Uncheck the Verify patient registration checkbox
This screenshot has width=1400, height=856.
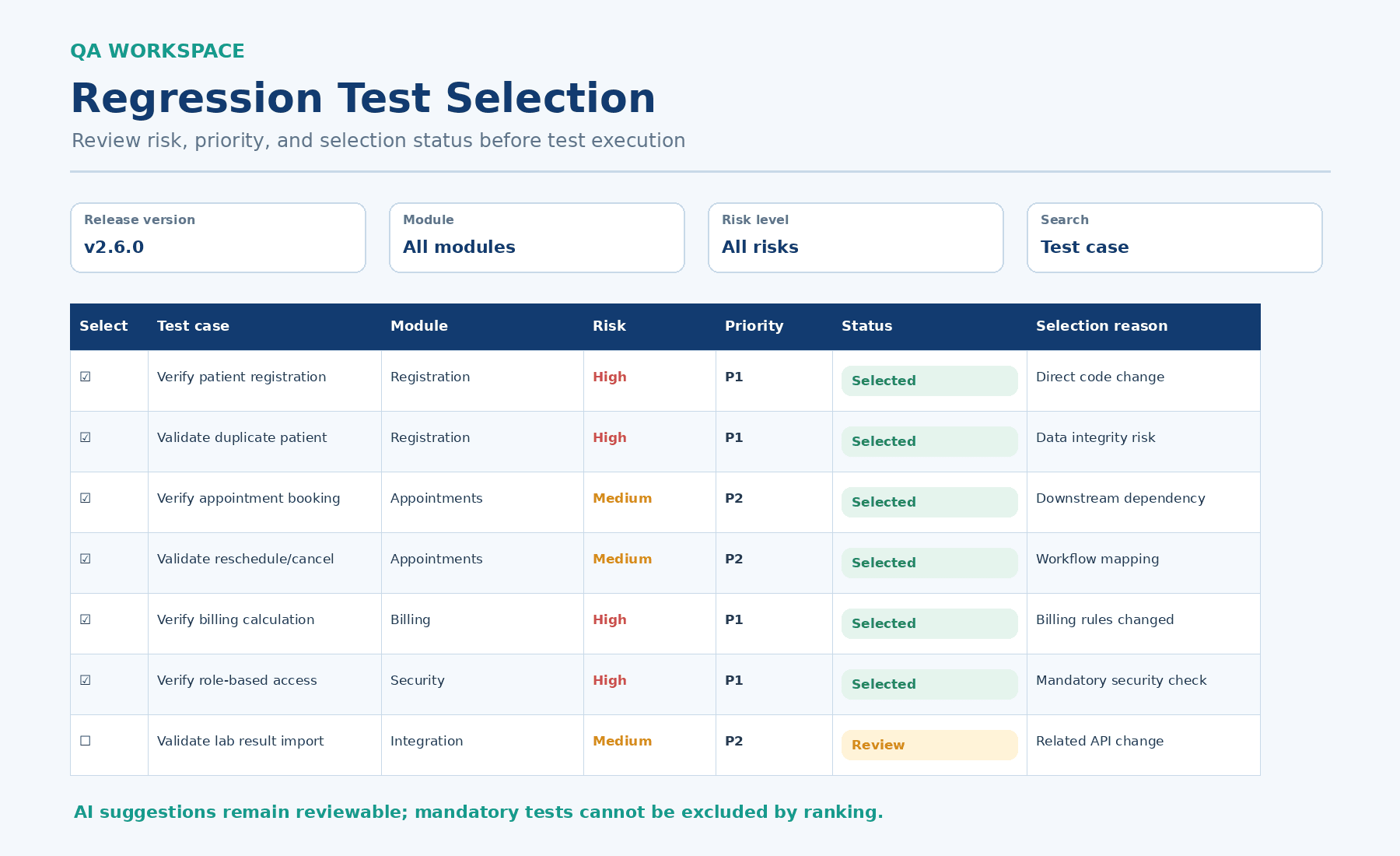[x=86, y=377]
